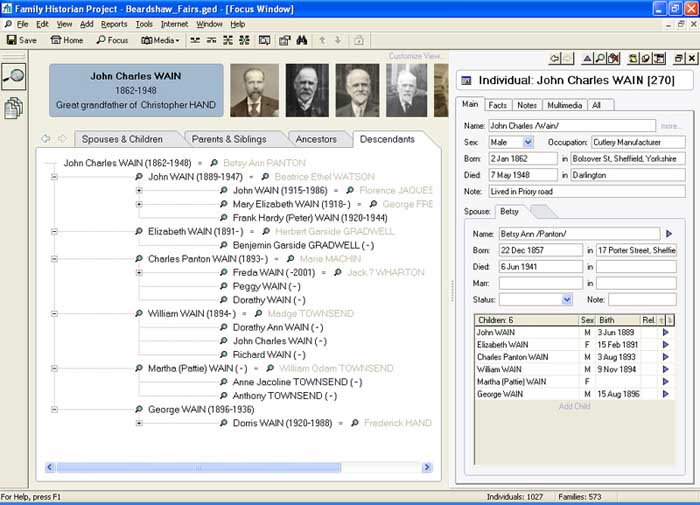The image size is (700, 505).
Task: Switch to the Facts tab
Action: pos(497,105)
